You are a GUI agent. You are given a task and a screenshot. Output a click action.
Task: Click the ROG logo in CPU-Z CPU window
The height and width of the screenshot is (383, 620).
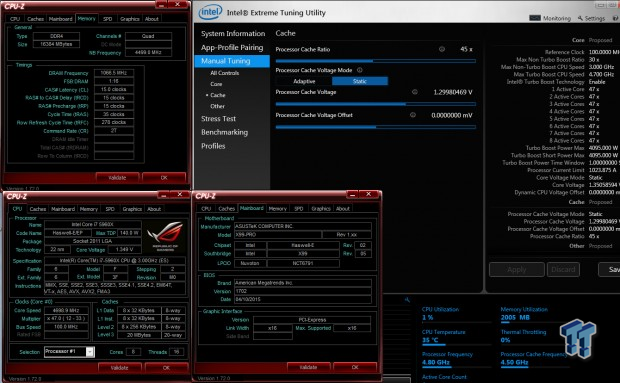tap(165, 236)
